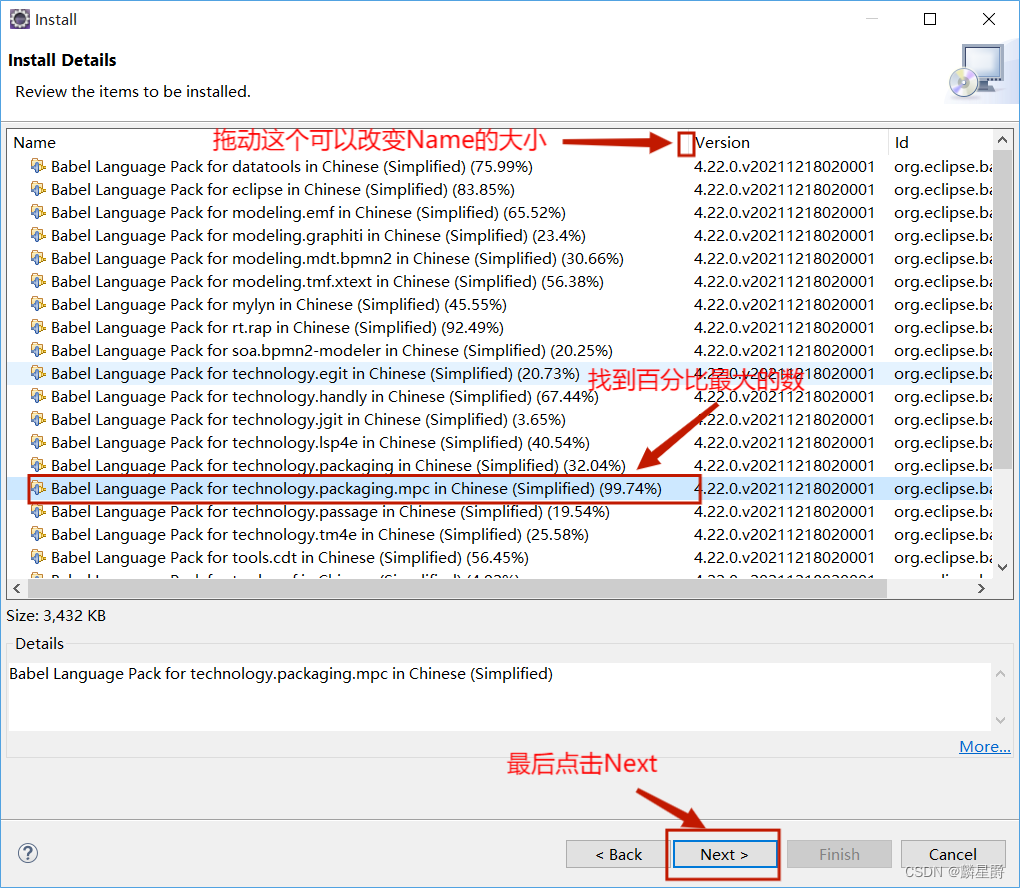Select the technology.egit (20.73%) row
1020x888 pixels.
[500, 373]
